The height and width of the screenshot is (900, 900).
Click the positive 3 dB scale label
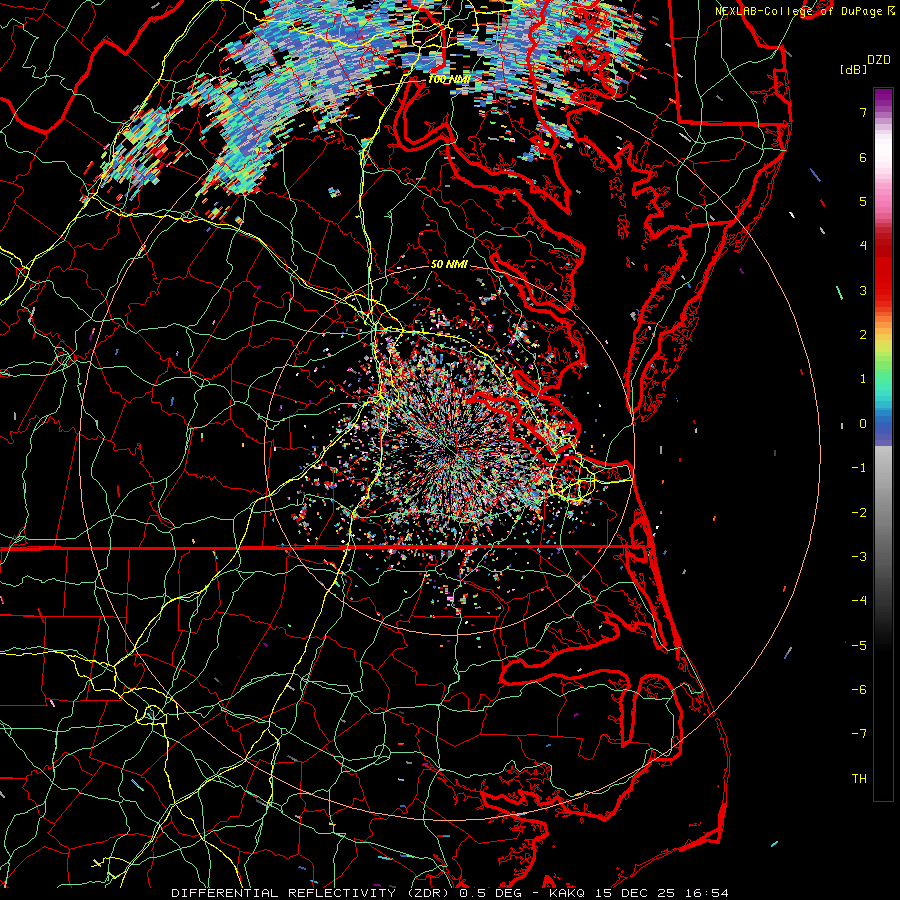863,290
